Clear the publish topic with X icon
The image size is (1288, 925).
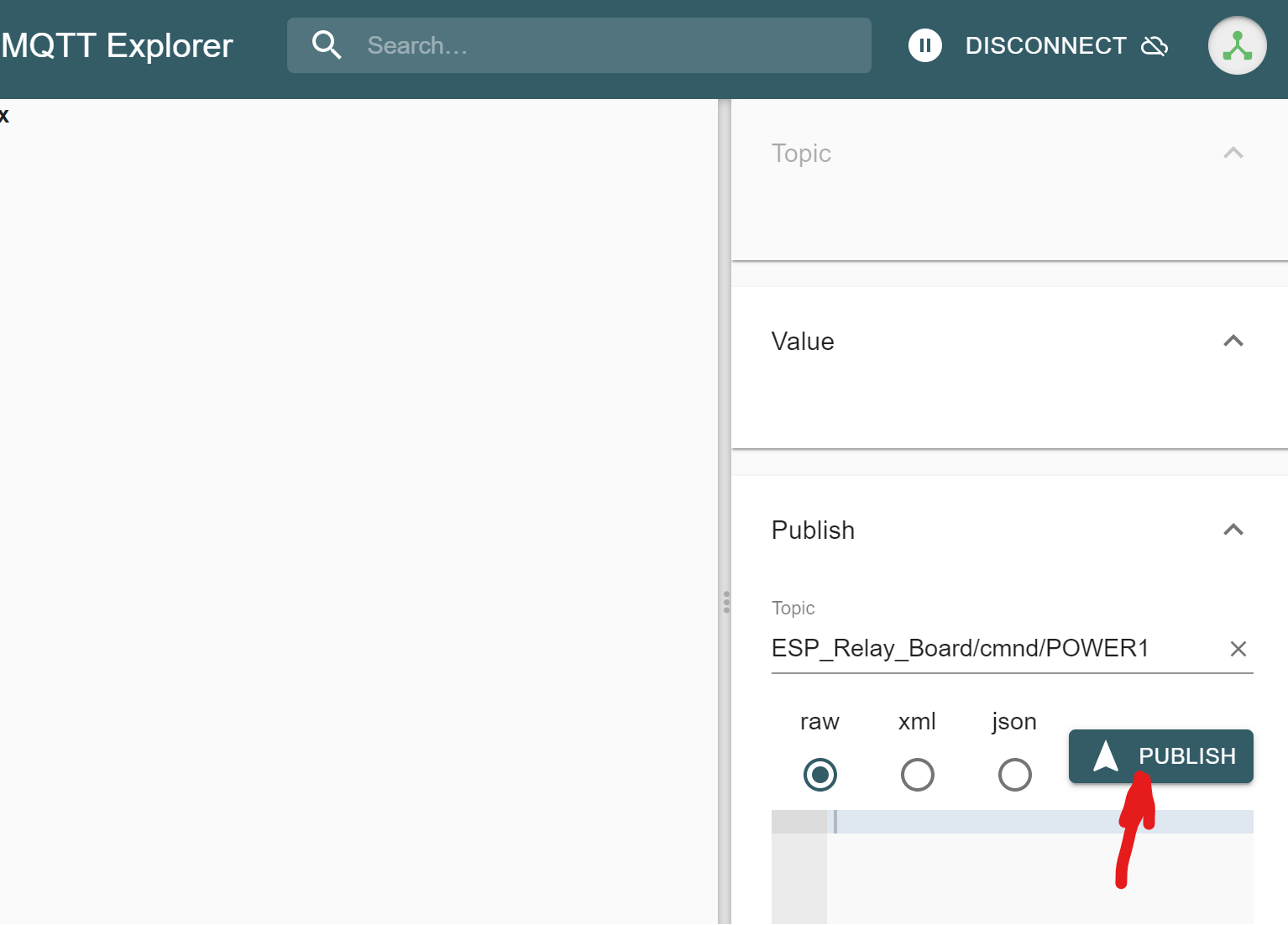(1238, 649)
